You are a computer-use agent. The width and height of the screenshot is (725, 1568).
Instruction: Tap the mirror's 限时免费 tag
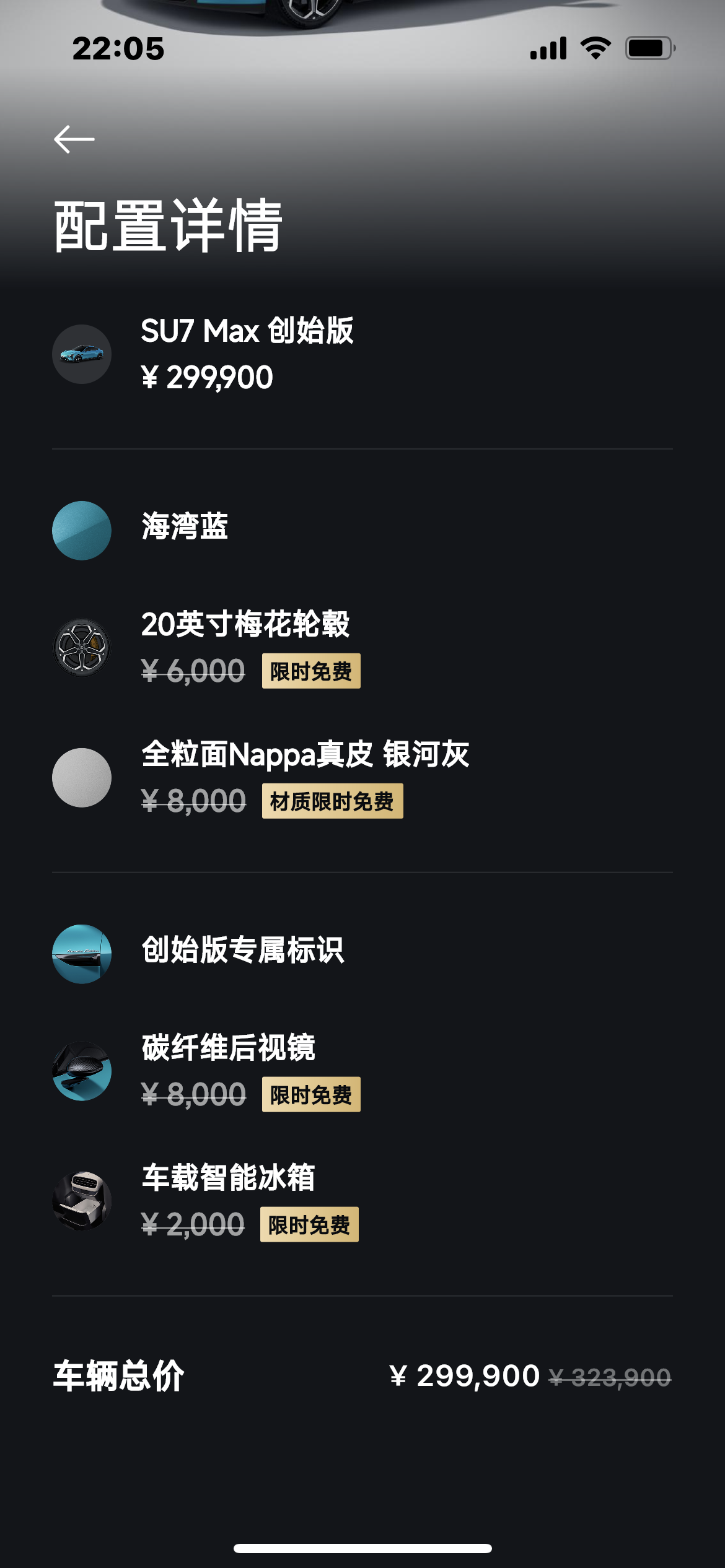pos(311,1095)
